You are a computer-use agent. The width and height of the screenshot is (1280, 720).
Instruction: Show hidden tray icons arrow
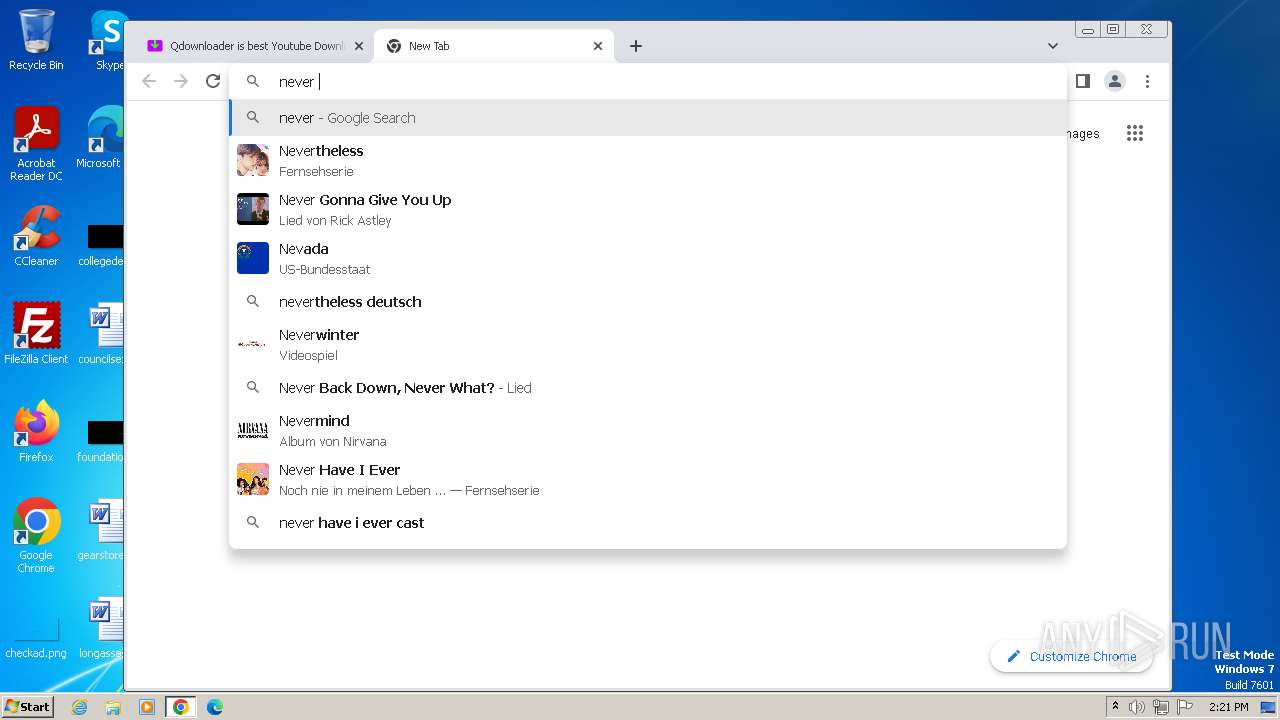point(1116,706)
